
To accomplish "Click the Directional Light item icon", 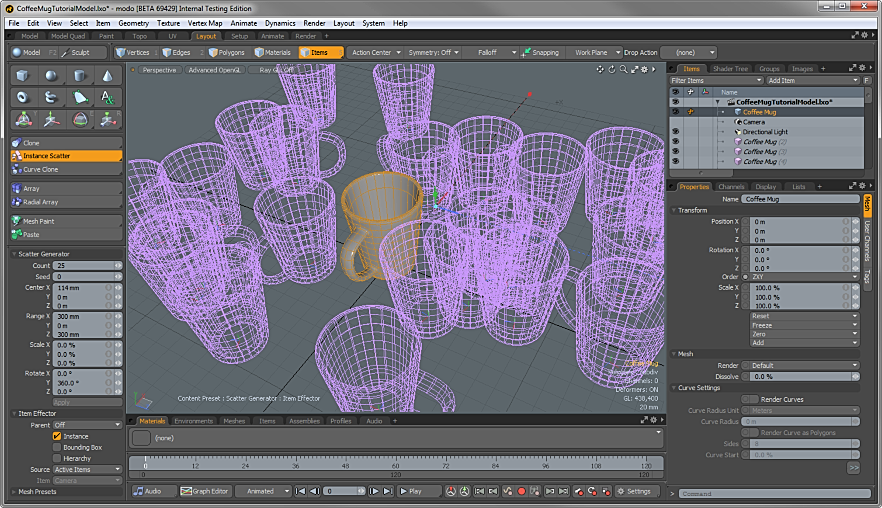I will tap(738, 132).
